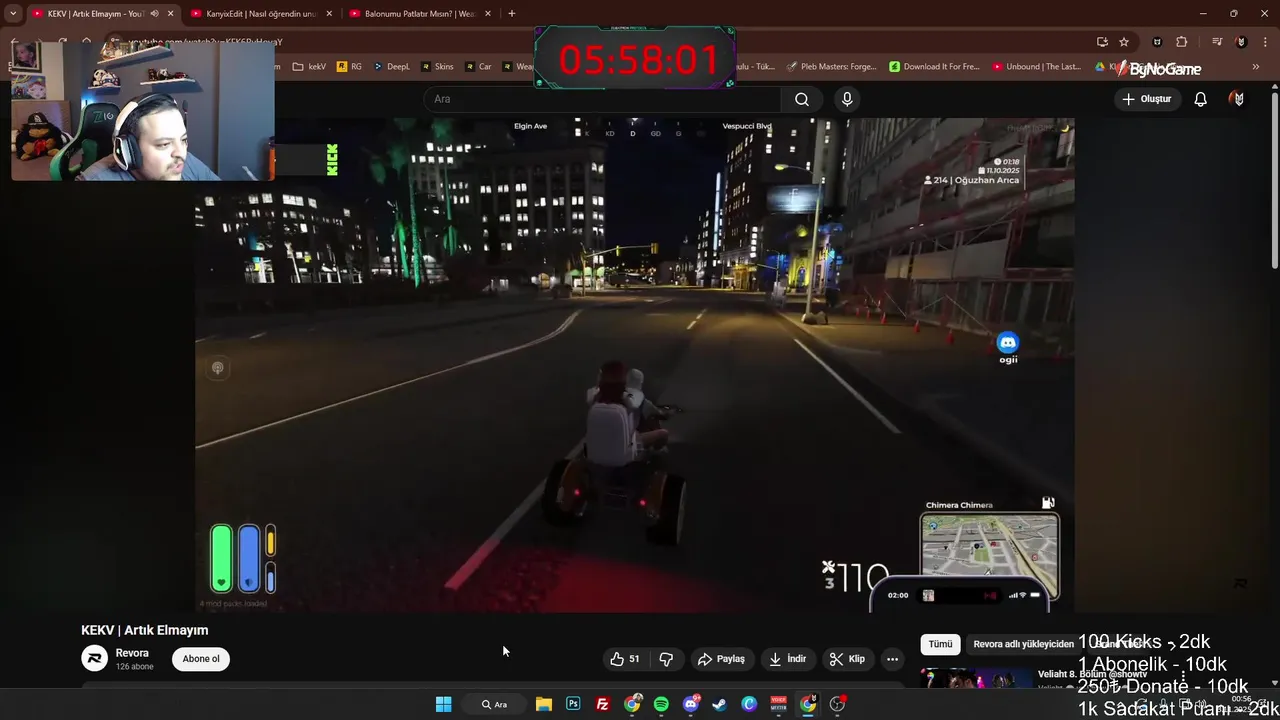Open the Revora channel name link
1280x720 pixels.
pyautogui.click(x=132, y=653)
